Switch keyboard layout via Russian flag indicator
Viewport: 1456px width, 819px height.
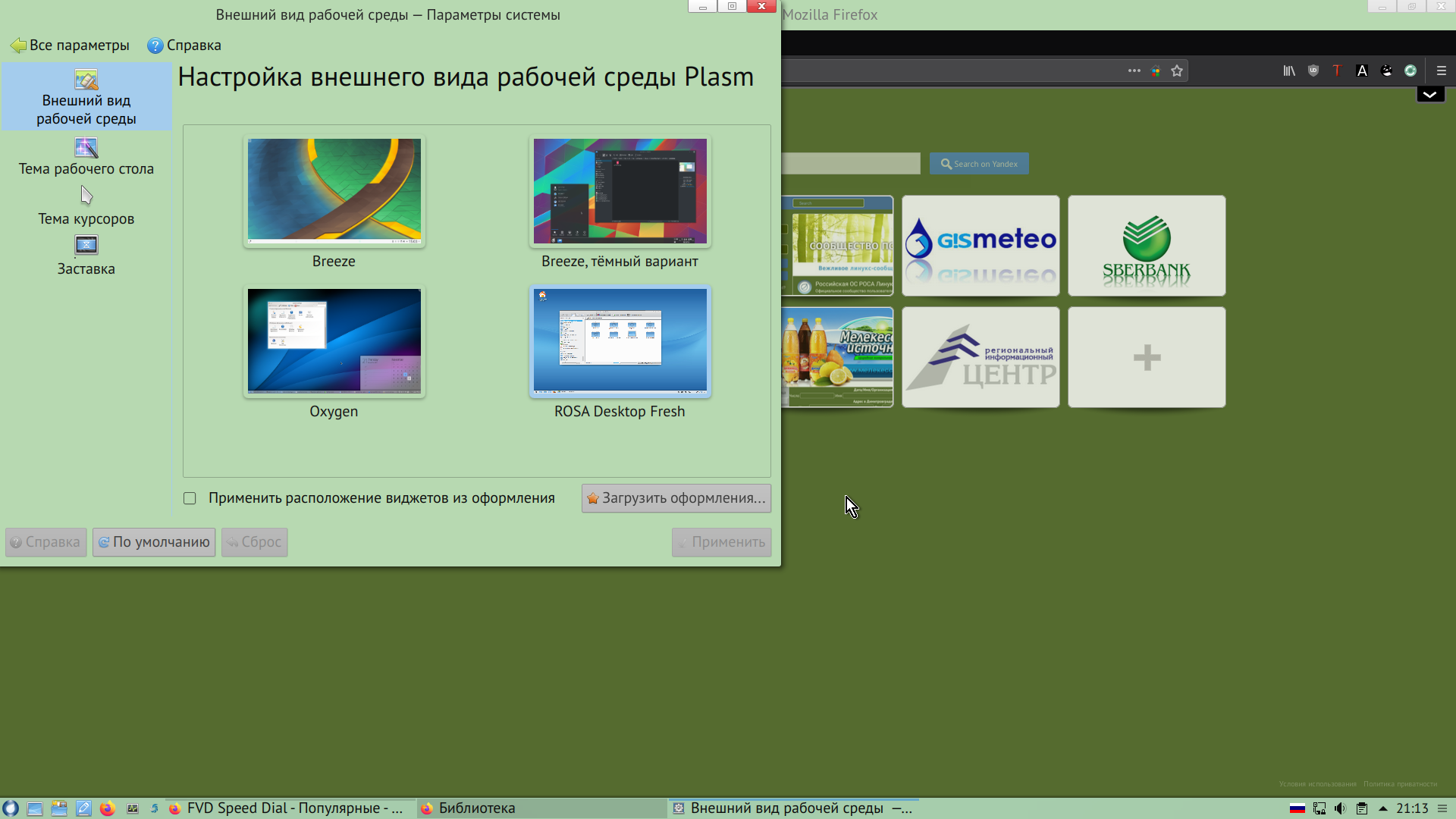pos(1298,808)
